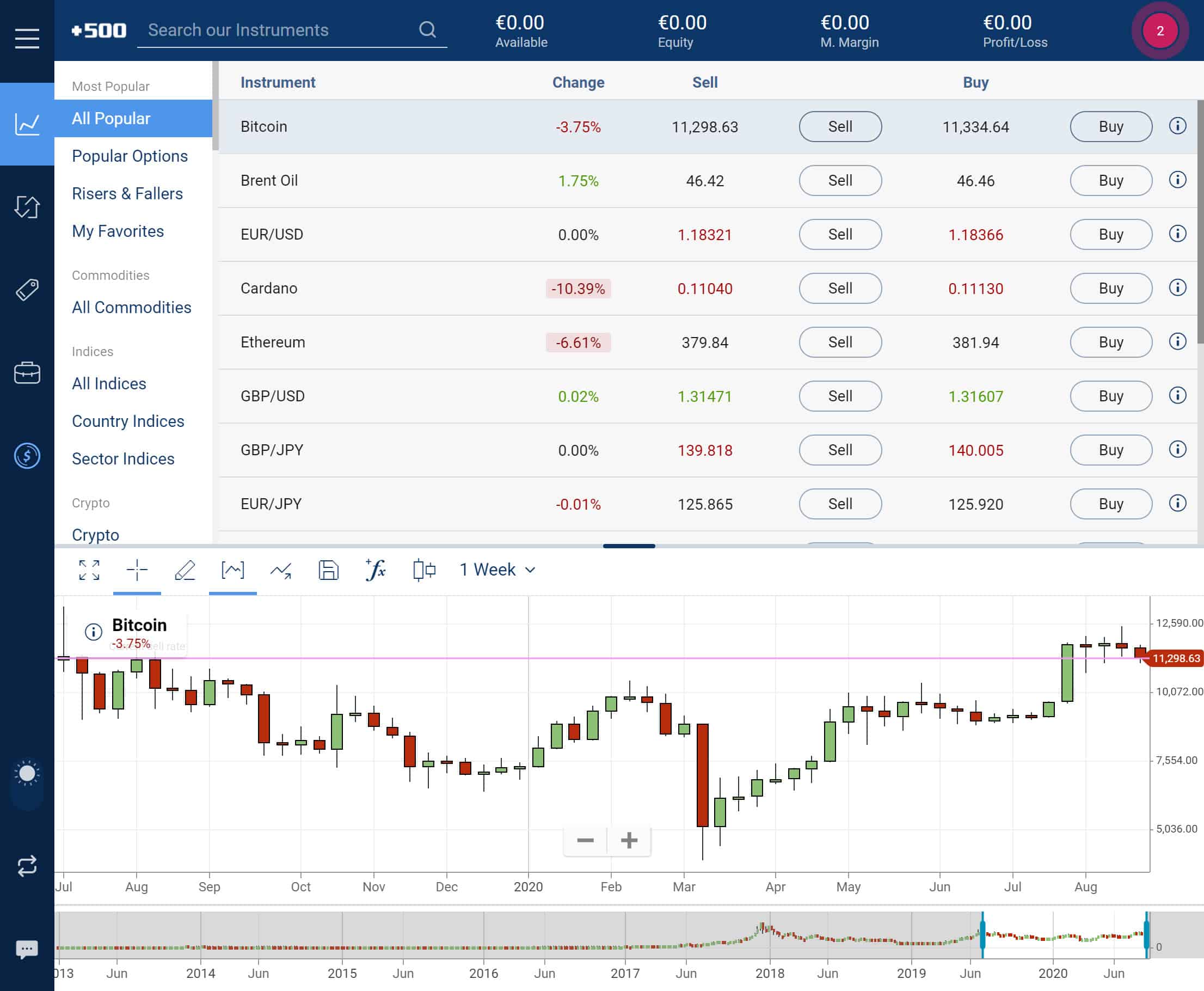
Task: Show Bitcoin instrument info icon in table
Action: [x=1178, y=126]
